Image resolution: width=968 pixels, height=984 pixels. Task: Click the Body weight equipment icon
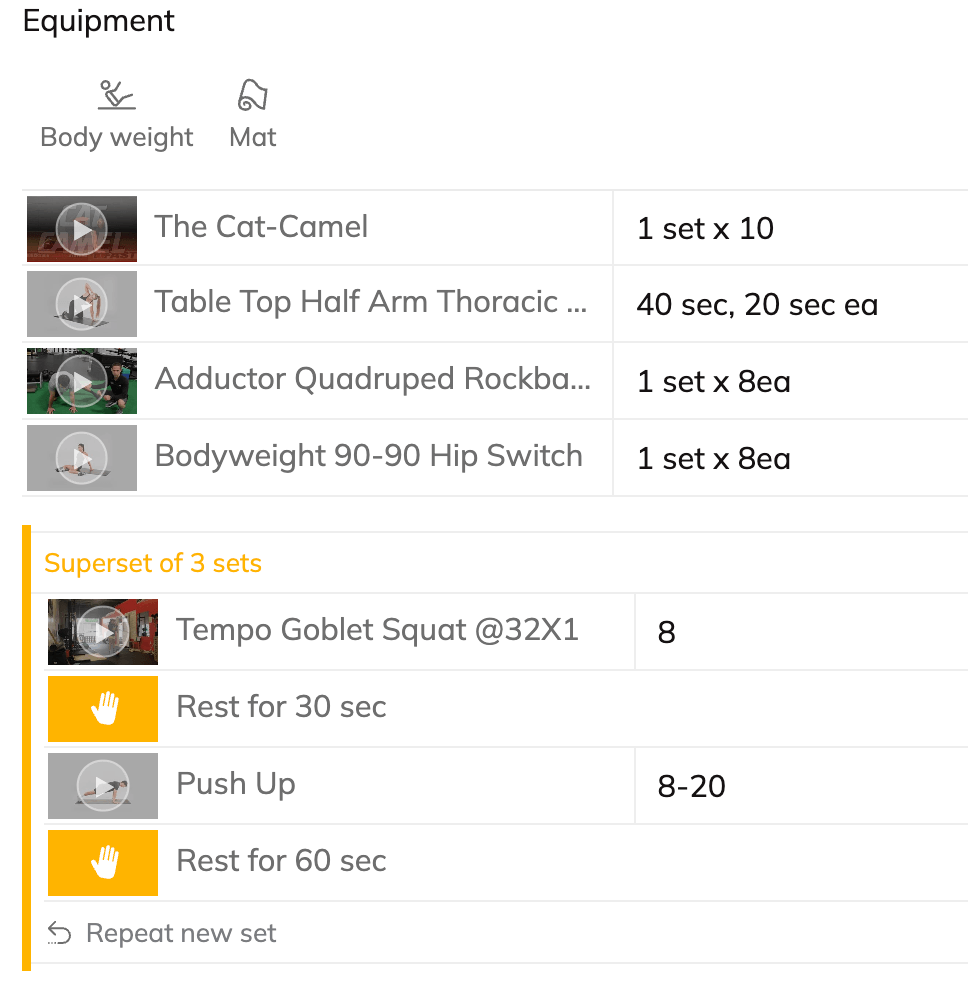pyautogui.click(x=117, y=96)
